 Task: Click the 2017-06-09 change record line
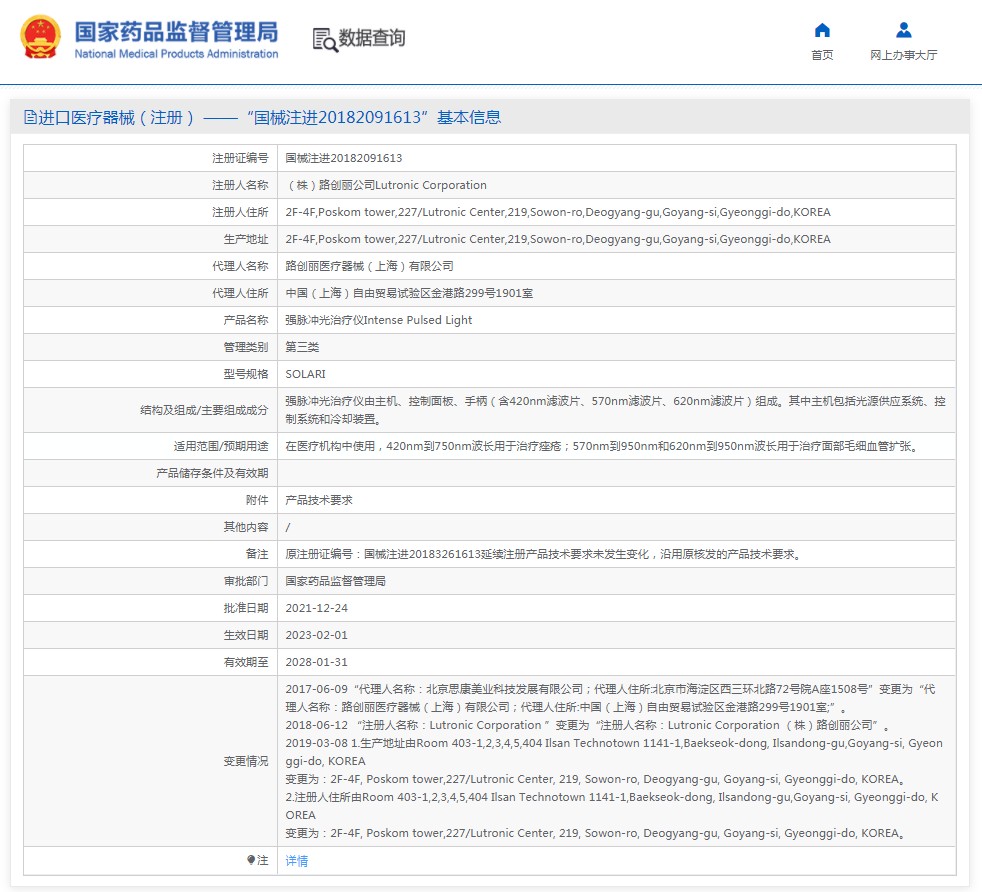click(x=611, y=698)
